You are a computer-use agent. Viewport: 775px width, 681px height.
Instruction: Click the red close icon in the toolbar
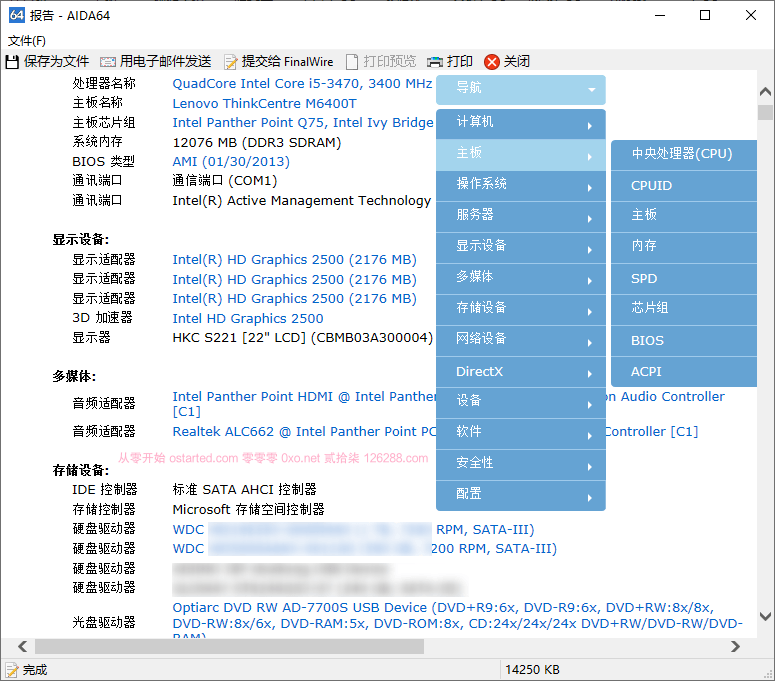(x=492, y=62)
